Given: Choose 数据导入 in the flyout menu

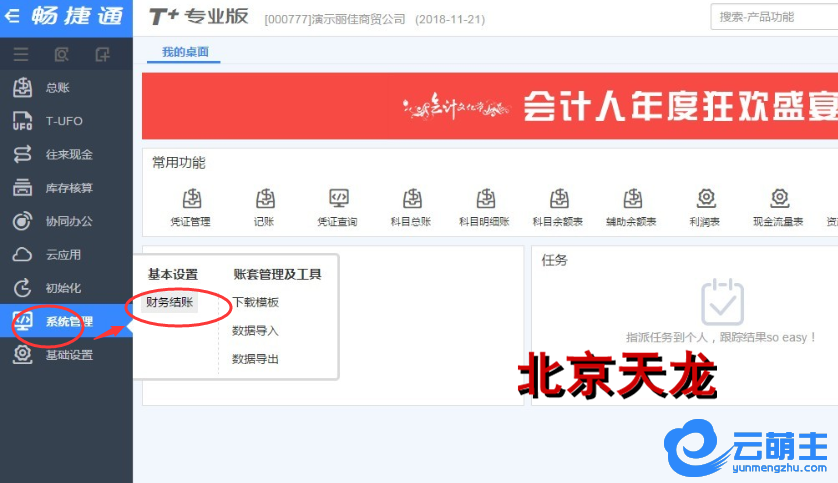Looking at the screenshot, I should (x=255, y=330).
